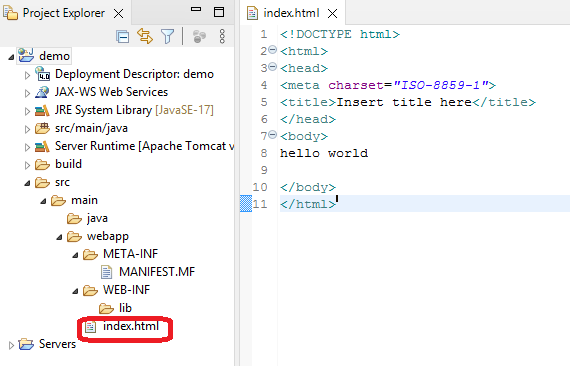Select WEB-INF folder label
Viewport: 570px width, 366px height.
coord(126,290)
